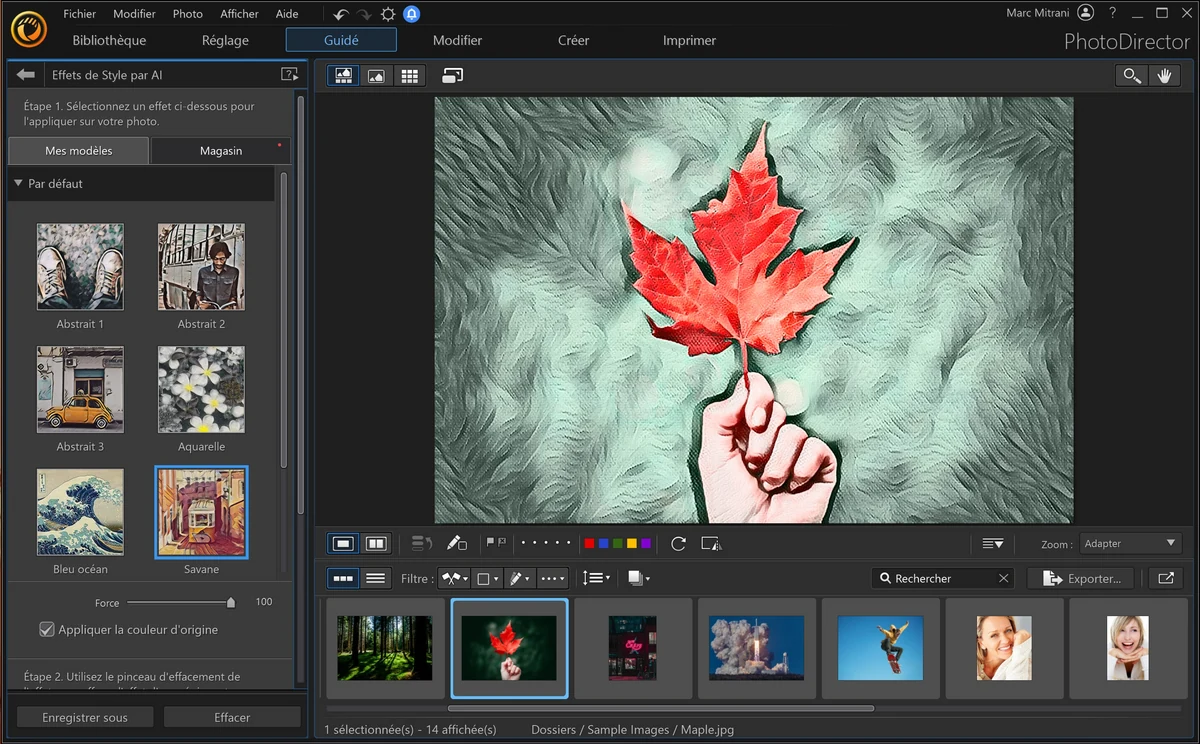Toggle compare two-photos display mode
The width and height of the screenshot is (1200, 744).
click(376, 543)
